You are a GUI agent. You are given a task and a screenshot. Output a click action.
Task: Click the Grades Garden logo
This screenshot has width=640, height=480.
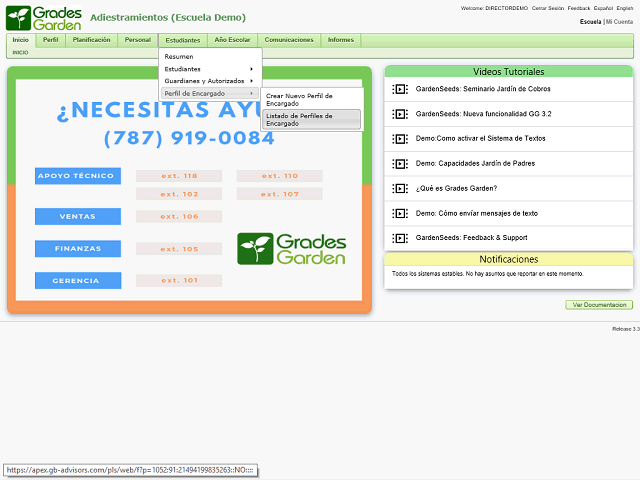[43, 17]
